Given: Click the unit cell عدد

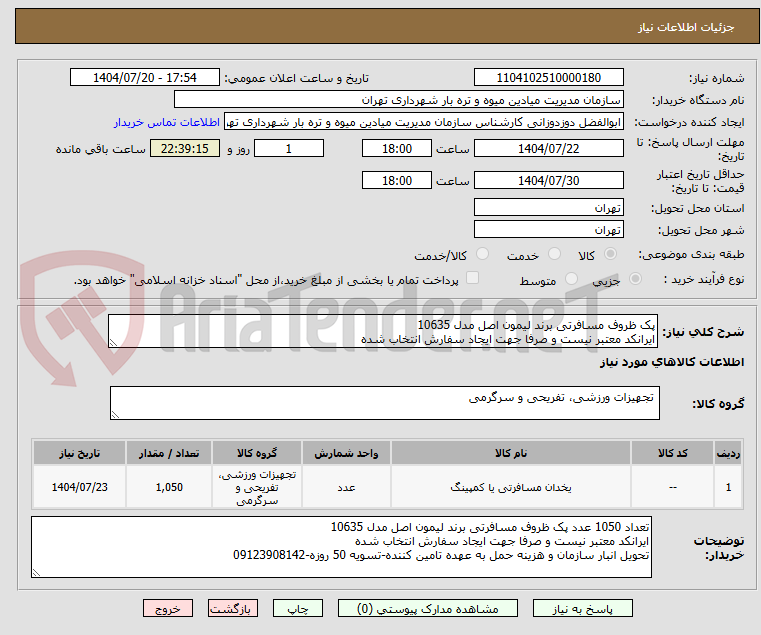Looking at the screenshot, I should pyautogui.click(x=346, y=487).
